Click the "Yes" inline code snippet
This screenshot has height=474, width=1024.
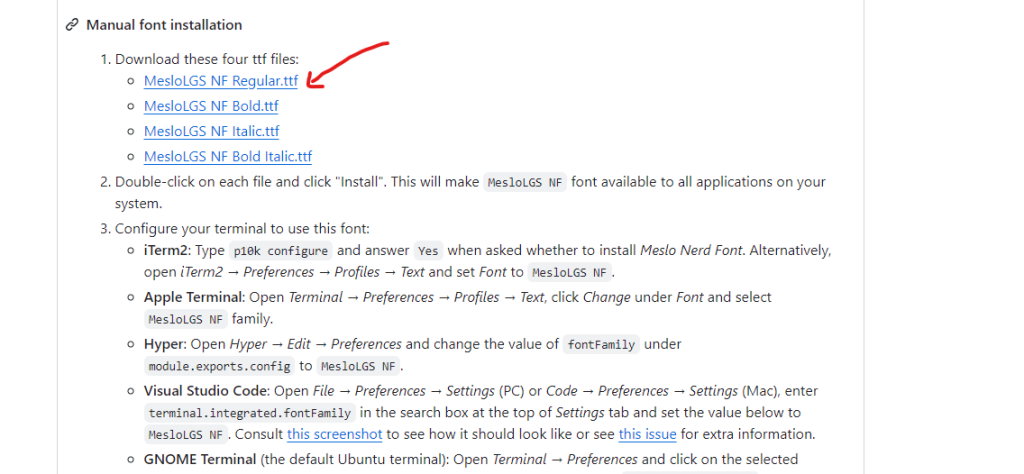coord(428,250)
